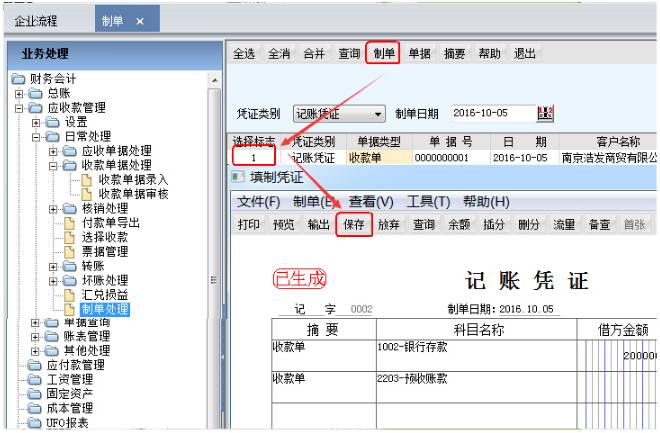
Task: Select 全选 to select all records
Action: coord(245,53)
